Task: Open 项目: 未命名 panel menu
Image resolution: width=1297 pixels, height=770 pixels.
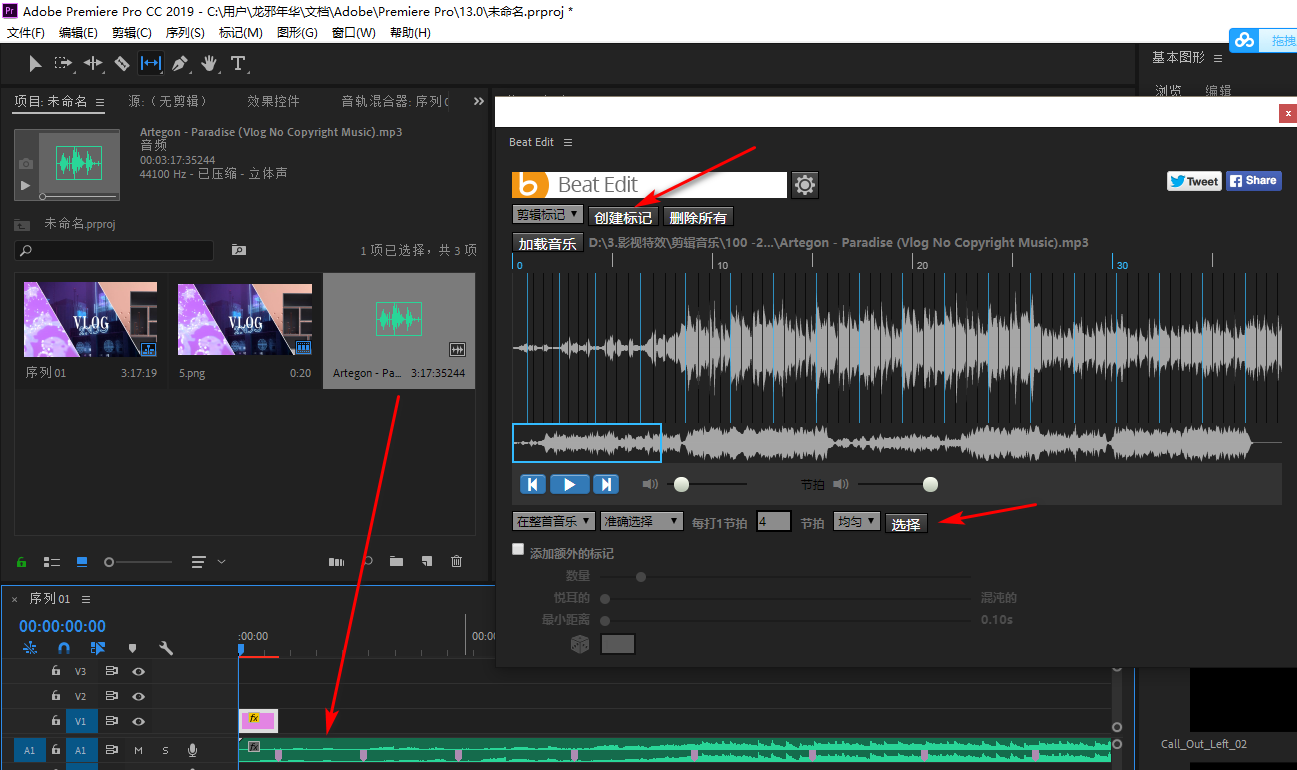Action: click(x=100, y=101)
